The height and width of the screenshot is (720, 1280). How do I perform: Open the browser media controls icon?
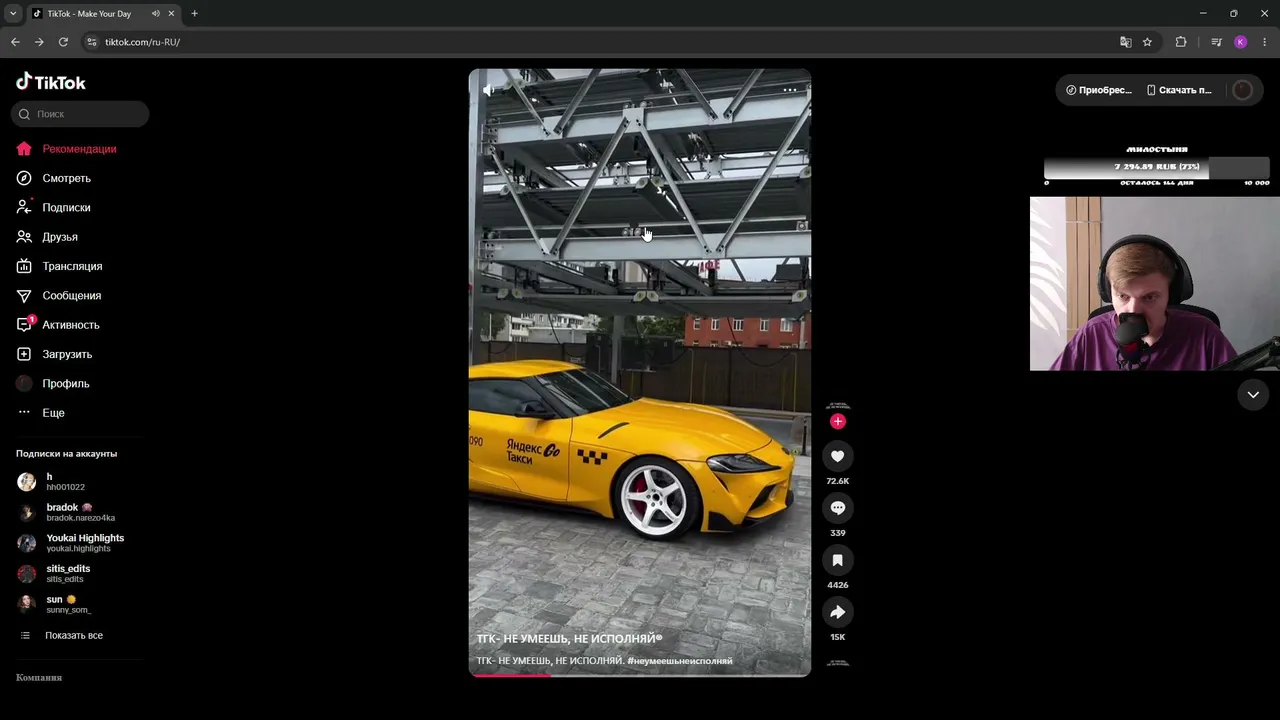pyautogui.click(x=1216, y=42)
